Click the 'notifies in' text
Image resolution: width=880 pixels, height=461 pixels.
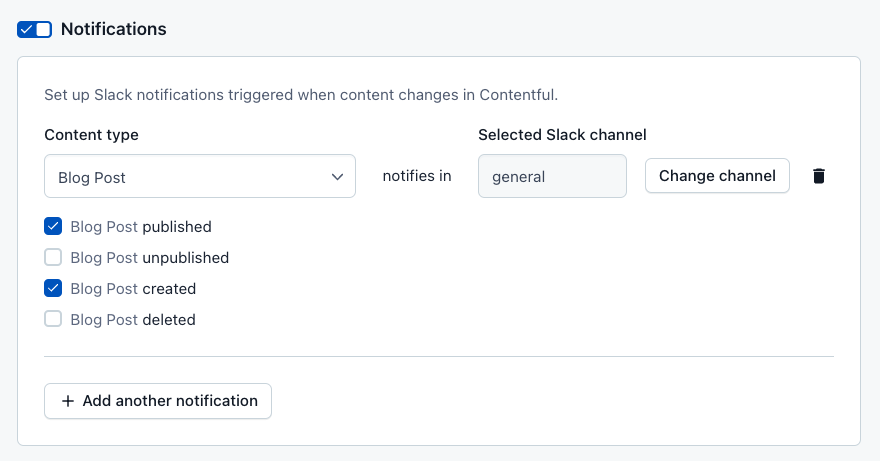pyautogui.click(x=417, y=176)
